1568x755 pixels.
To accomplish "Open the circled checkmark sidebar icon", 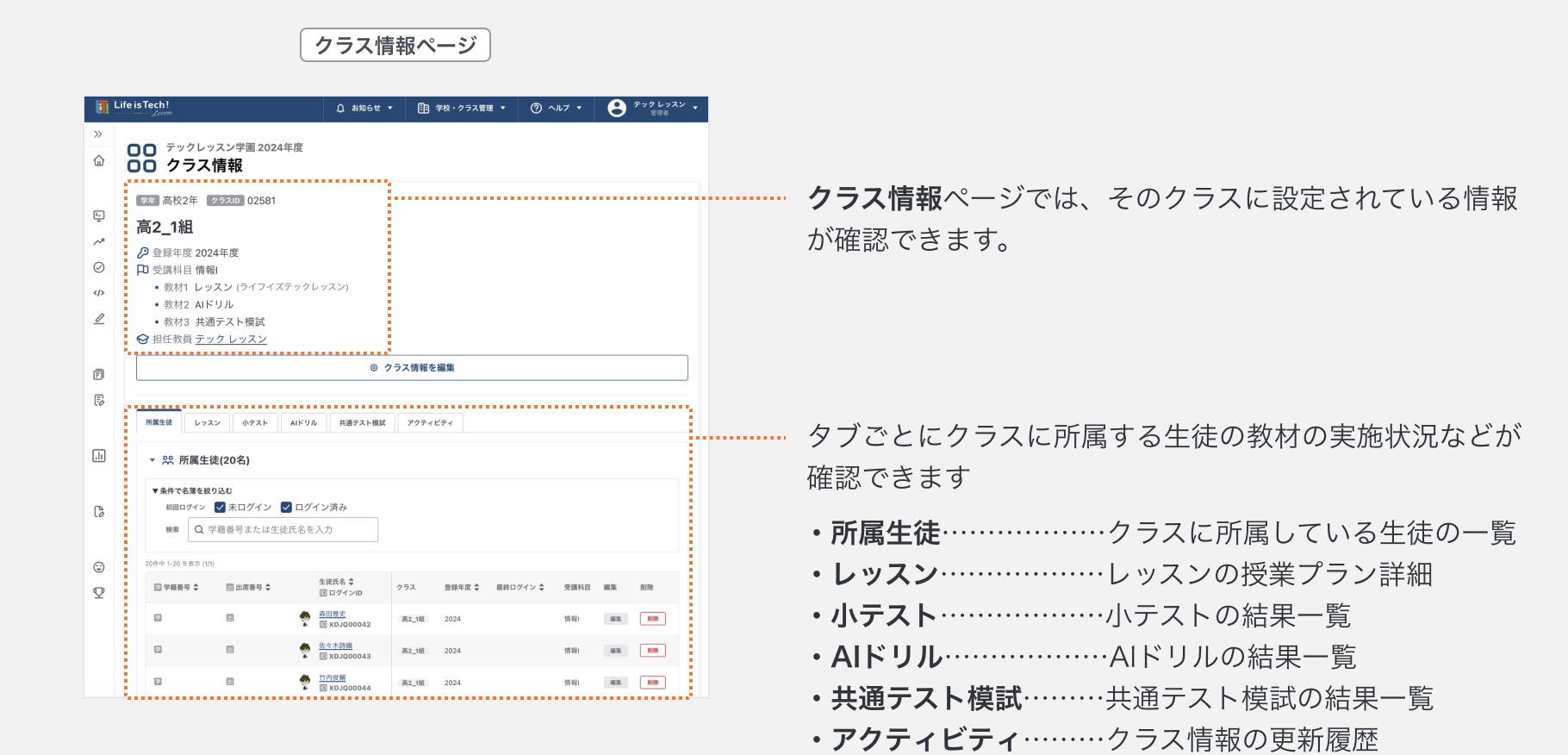I will point(99,267).
